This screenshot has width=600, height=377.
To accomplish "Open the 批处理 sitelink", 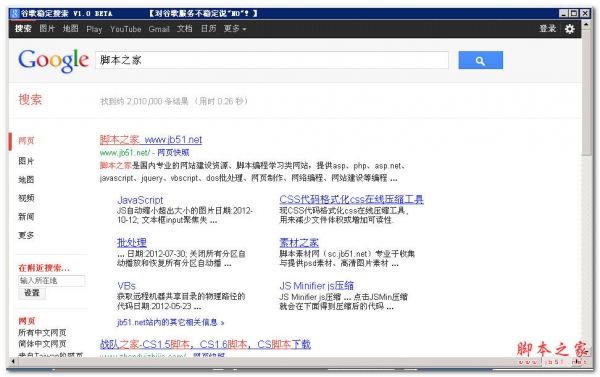I will pyautogui.click(x=132, y=242).
